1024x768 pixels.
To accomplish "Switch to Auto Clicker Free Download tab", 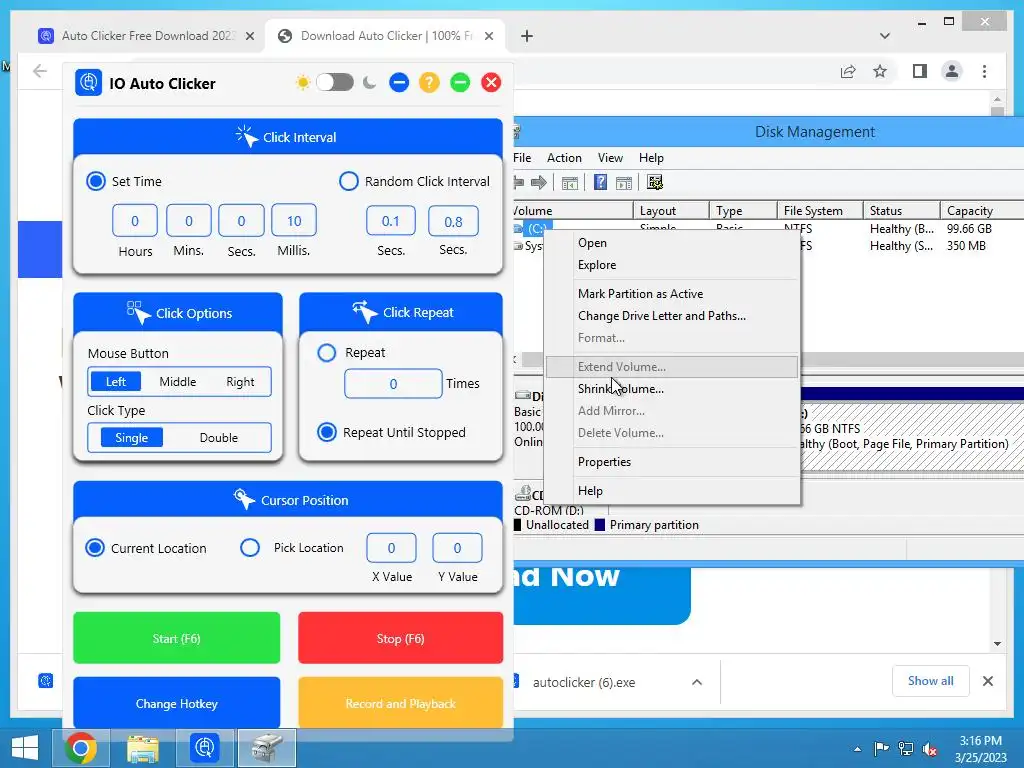I will [x=146, y=36].
